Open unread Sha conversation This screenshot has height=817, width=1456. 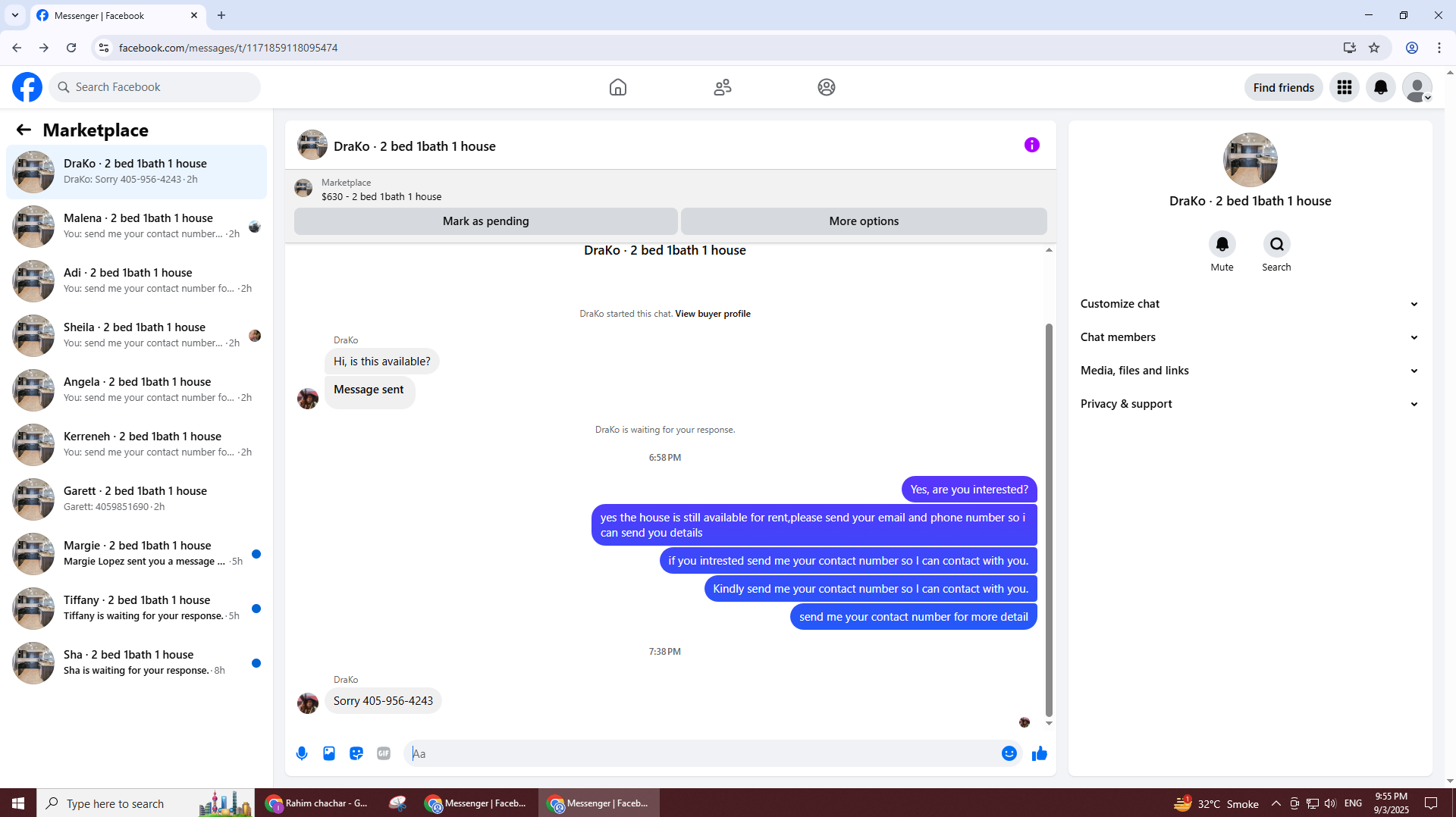tap(136, 662)
